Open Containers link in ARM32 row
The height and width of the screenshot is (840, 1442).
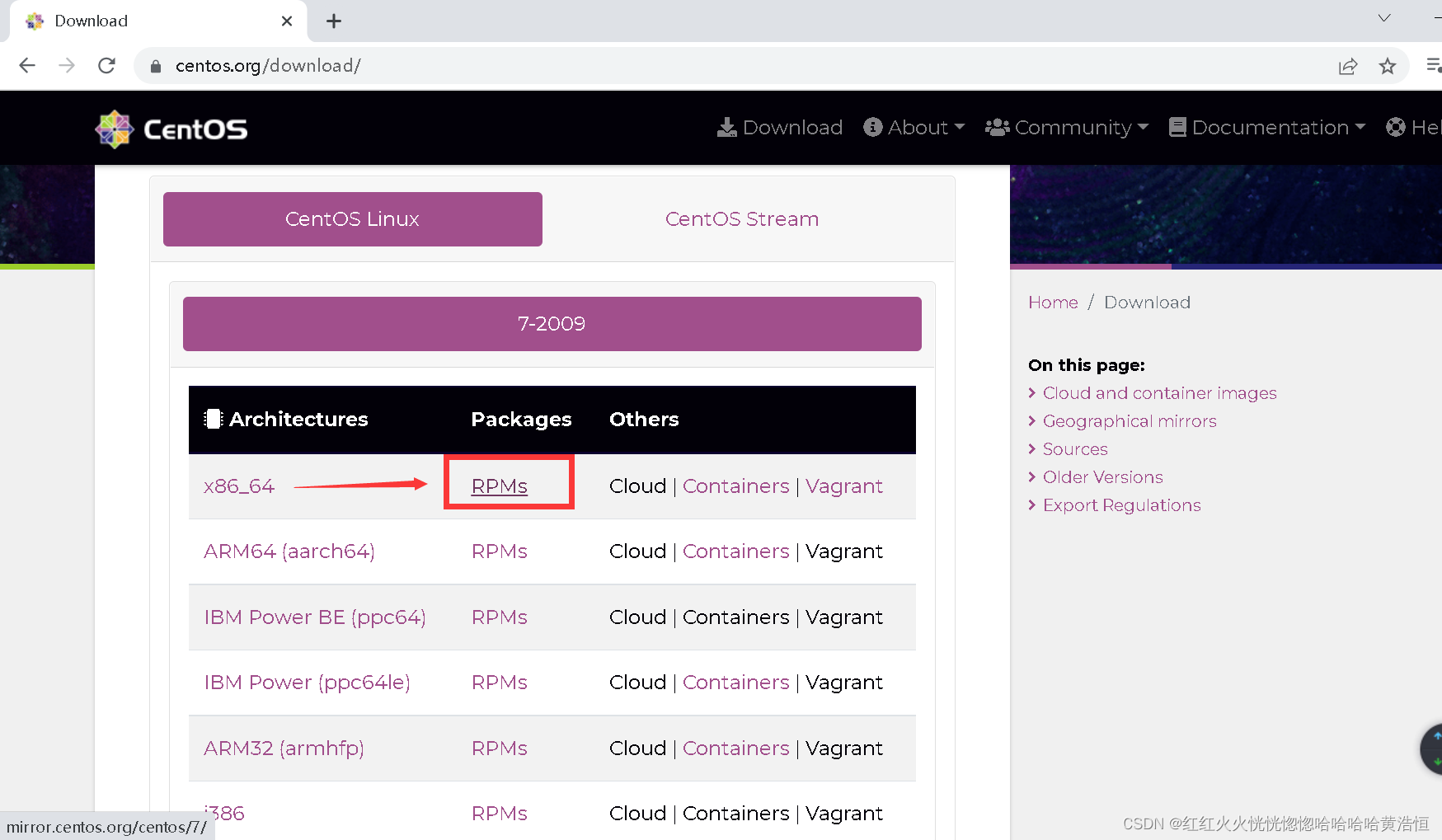click(x=736, y=748)
